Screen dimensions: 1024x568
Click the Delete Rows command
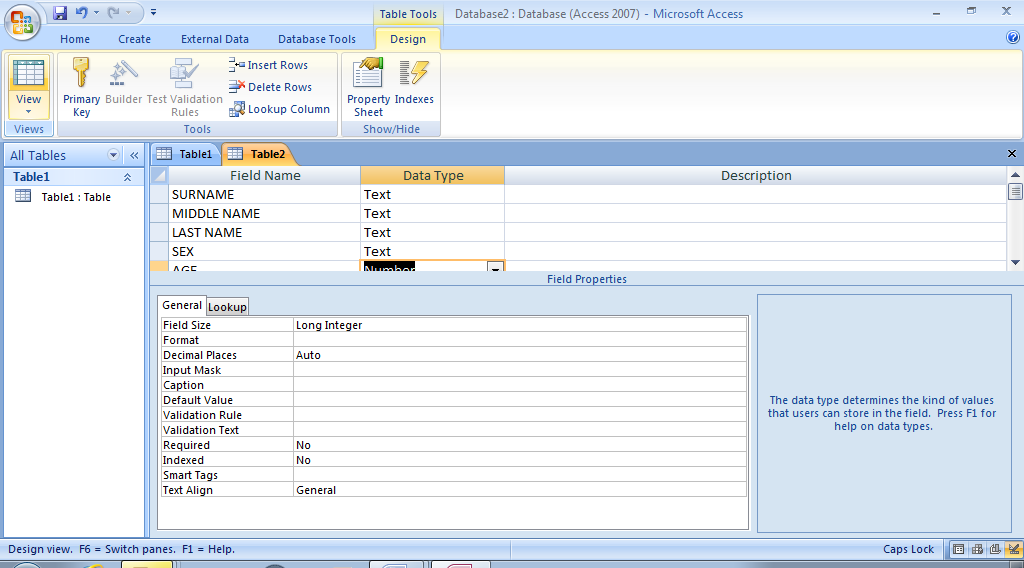270,87
